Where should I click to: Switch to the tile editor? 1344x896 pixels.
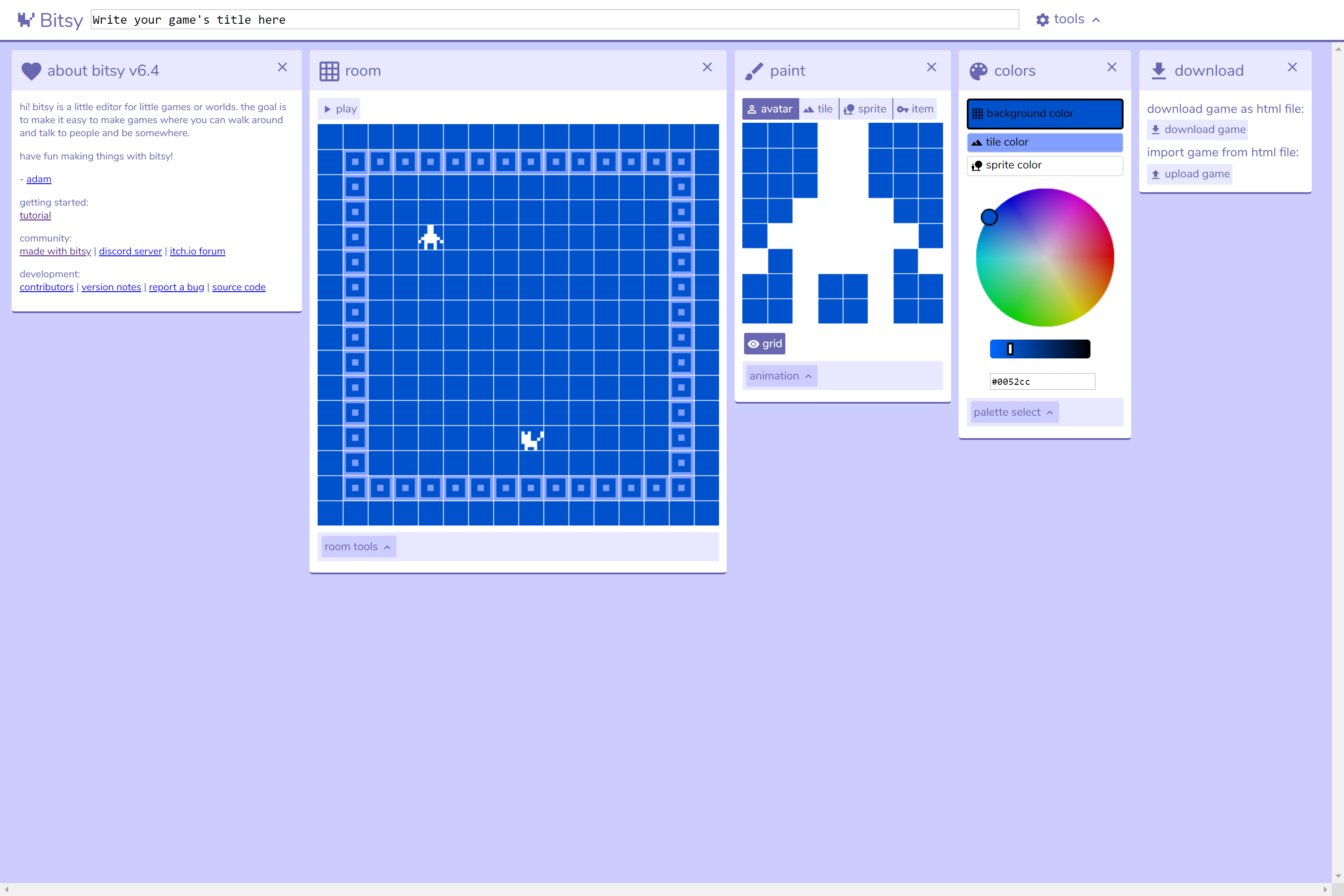coord(818,108)
